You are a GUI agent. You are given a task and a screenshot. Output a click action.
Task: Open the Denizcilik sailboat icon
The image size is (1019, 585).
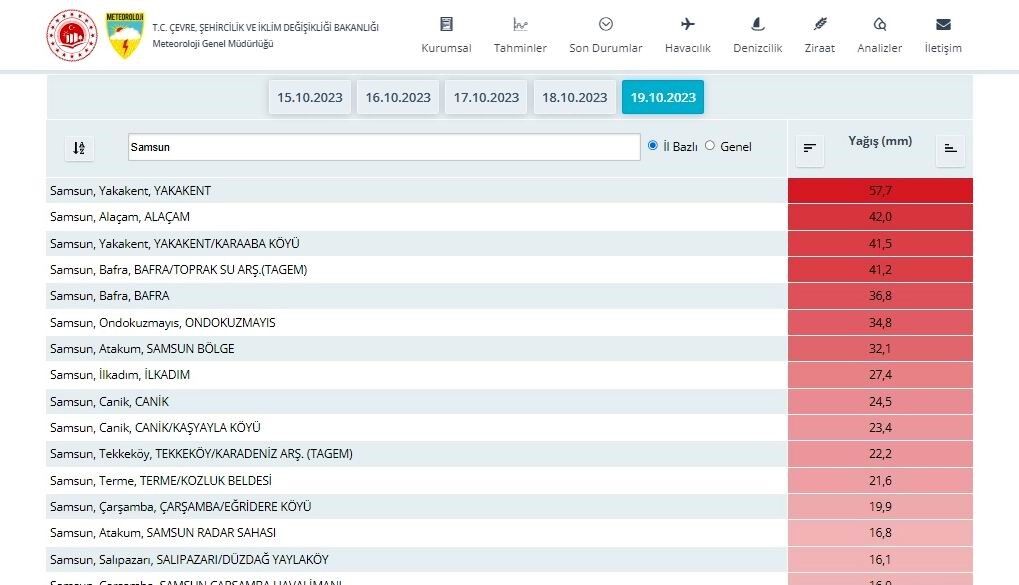pyautogui.click(x=757, y=24)
